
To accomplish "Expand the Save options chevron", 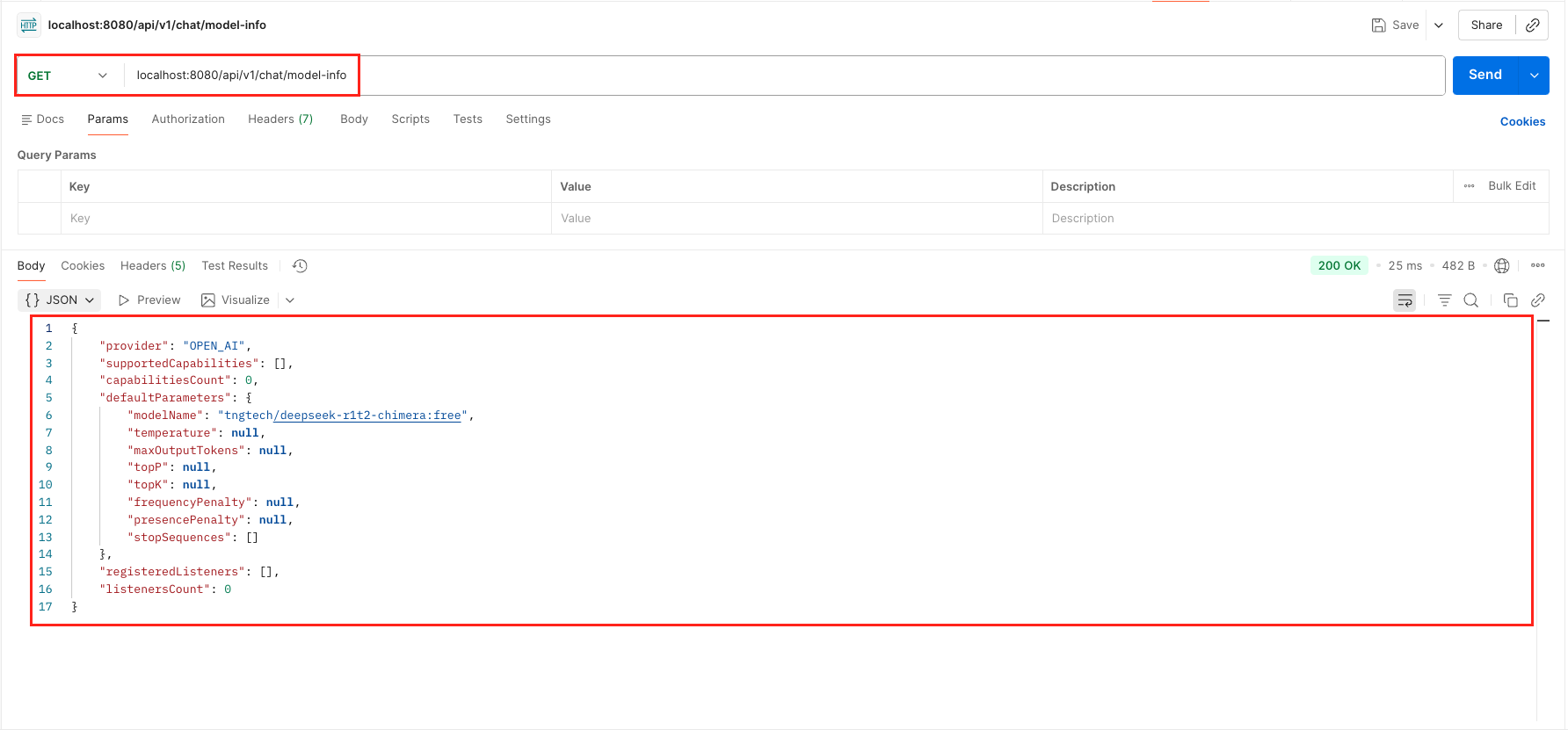I will (x=1439, y=25).
